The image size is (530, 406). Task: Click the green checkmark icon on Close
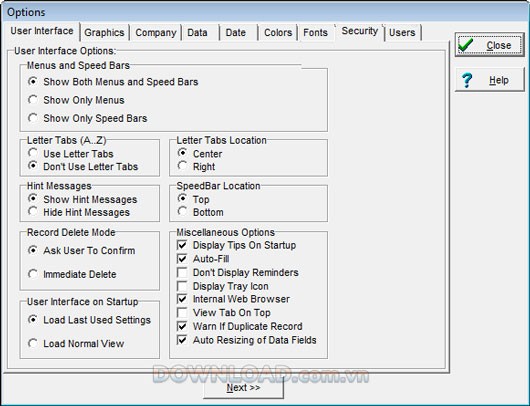point(466,45)
